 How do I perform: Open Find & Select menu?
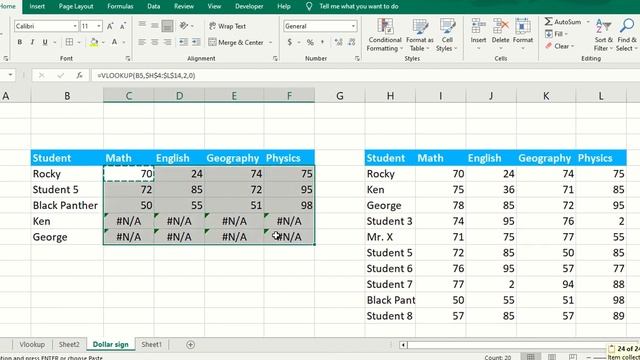[x=627, y=35]
